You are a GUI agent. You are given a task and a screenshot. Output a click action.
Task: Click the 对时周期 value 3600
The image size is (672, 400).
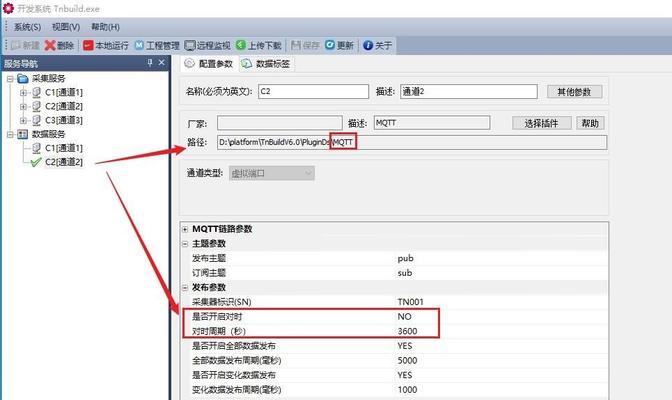pos(407,331)
